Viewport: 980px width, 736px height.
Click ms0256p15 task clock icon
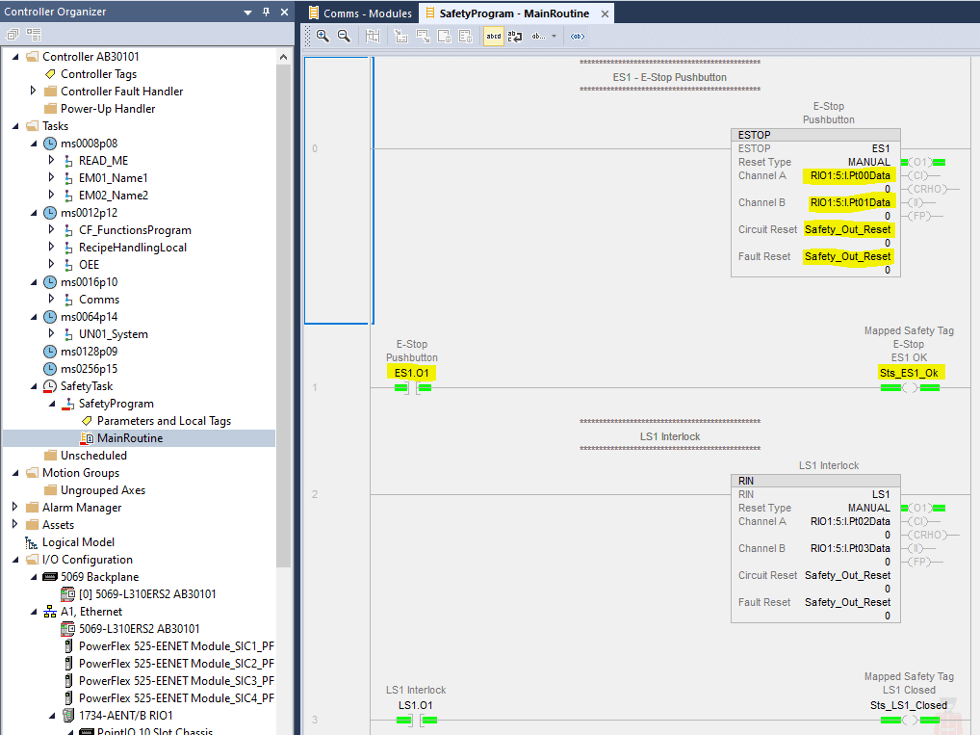click(x=50, y=369)
